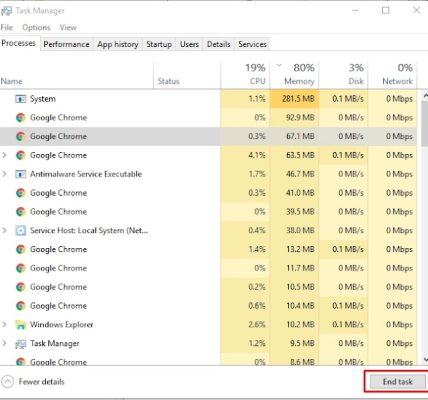The image size is (428, 400).
Task: Switch to the Details tab
Action: coord(219,44)
